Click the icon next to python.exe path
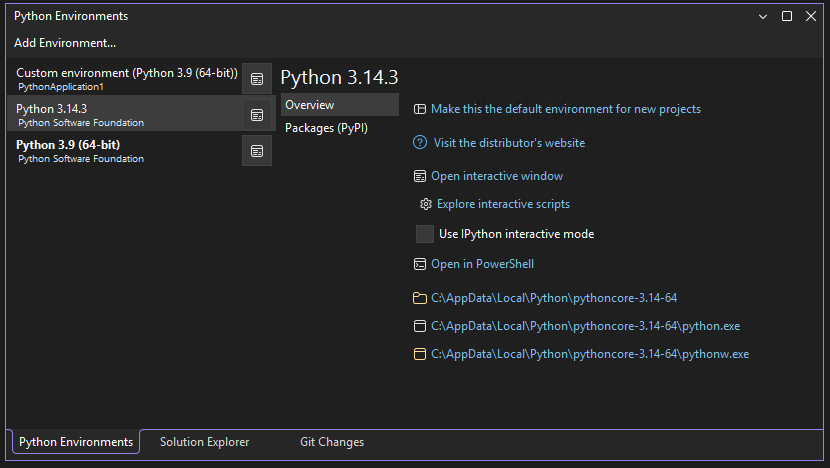The width and height of the screenshot is (830, 468). pyautogui.click(x=420, y=326)
